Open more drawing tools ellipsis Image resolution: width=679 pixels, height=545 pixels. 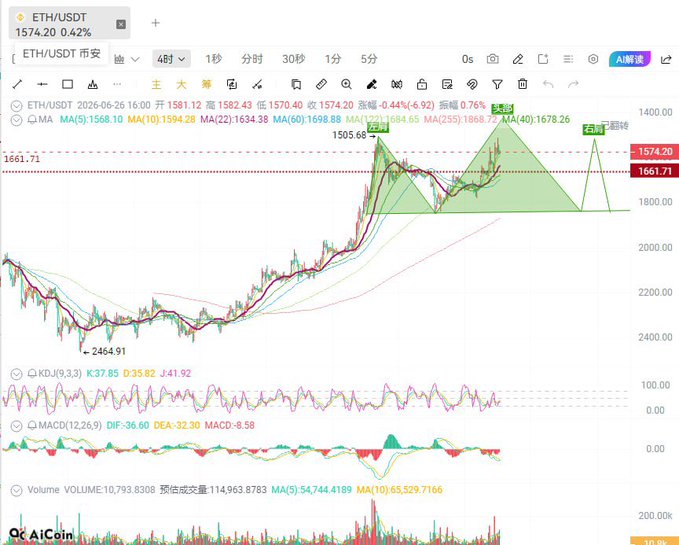click(117, 84)
